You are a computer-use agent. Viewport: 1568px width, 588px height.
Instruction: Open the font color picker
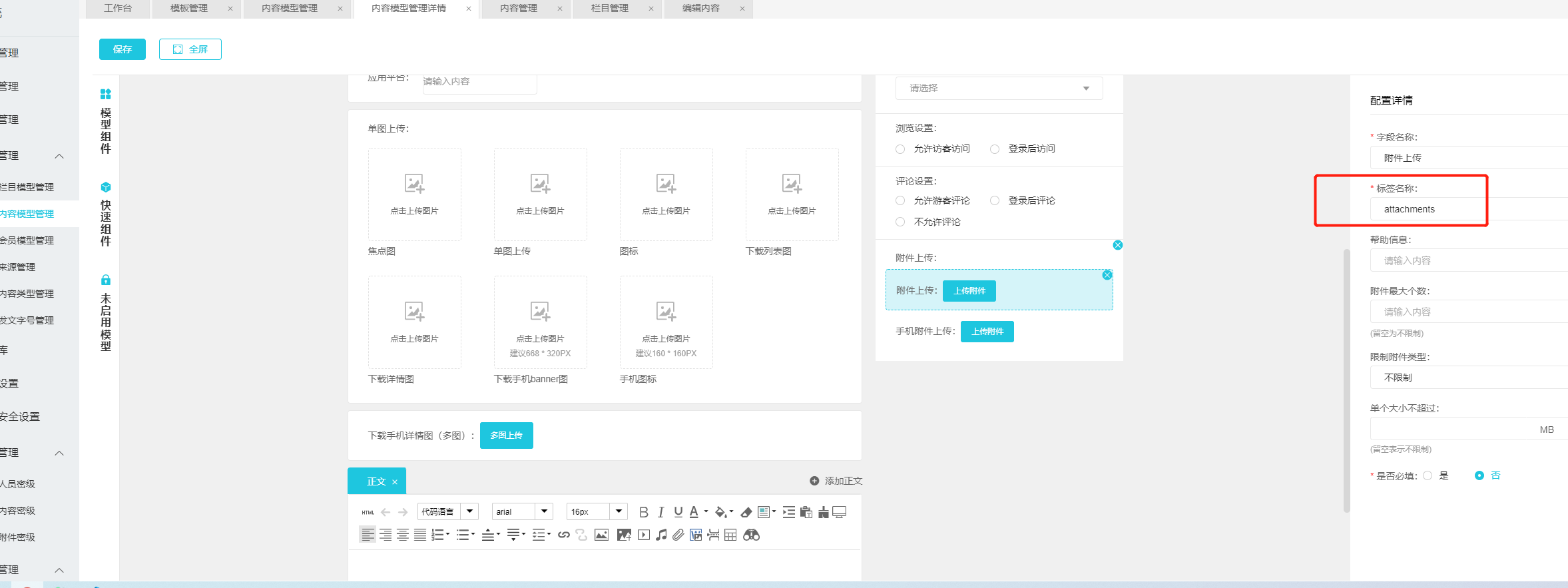tap(695, 512)
